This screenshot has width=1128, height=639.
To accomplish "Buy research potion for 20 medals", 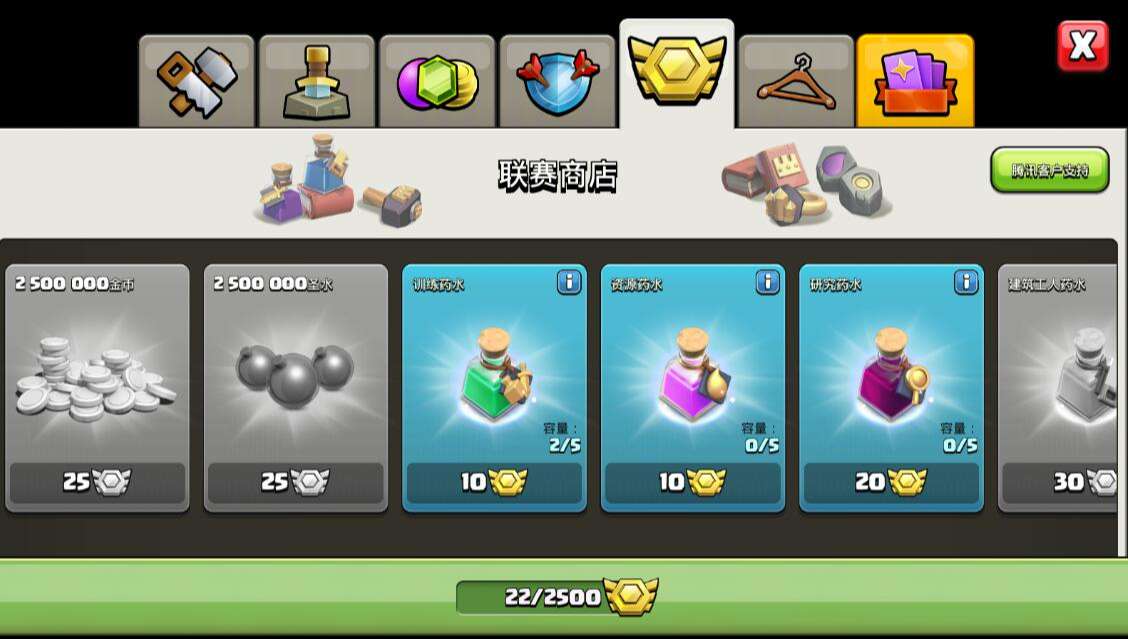I will click(x=891, y=482).
